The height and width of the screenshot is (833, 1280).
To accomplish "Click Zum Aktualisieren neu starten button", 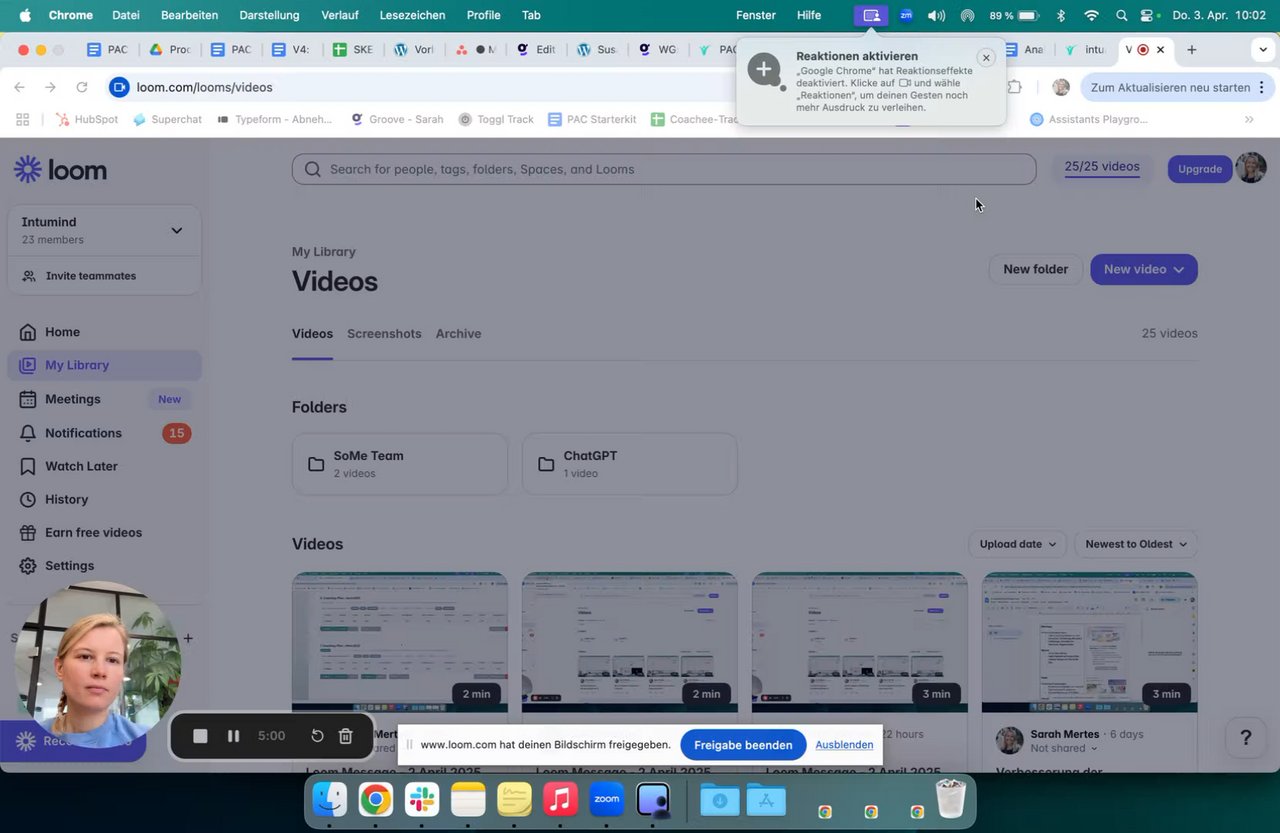I will (x=1176, y=87).
